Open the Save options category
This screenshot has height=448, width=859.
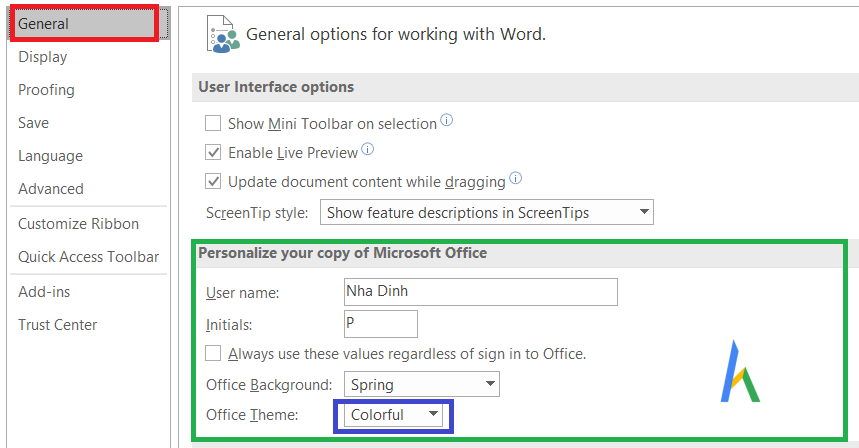[x=33, y=123]
